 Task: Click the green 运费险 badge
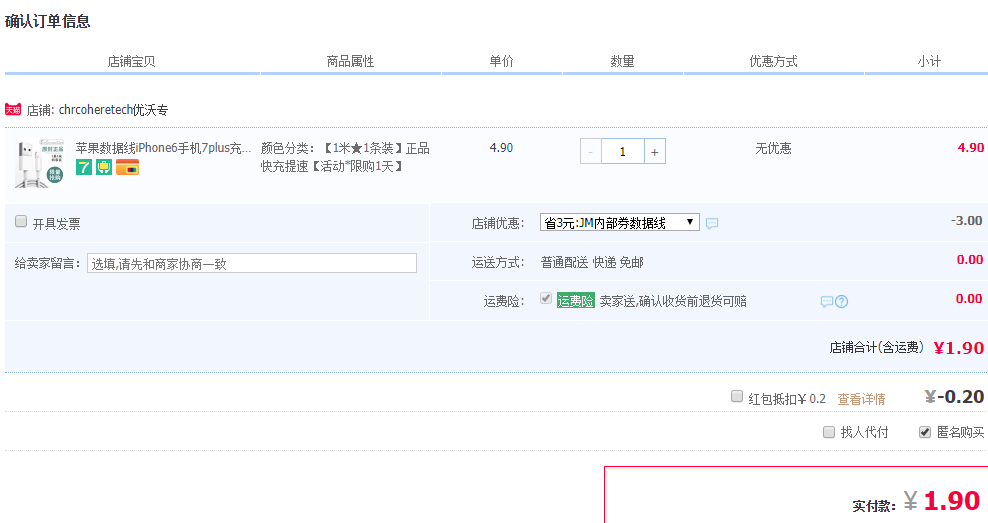[x=575, y=300]
